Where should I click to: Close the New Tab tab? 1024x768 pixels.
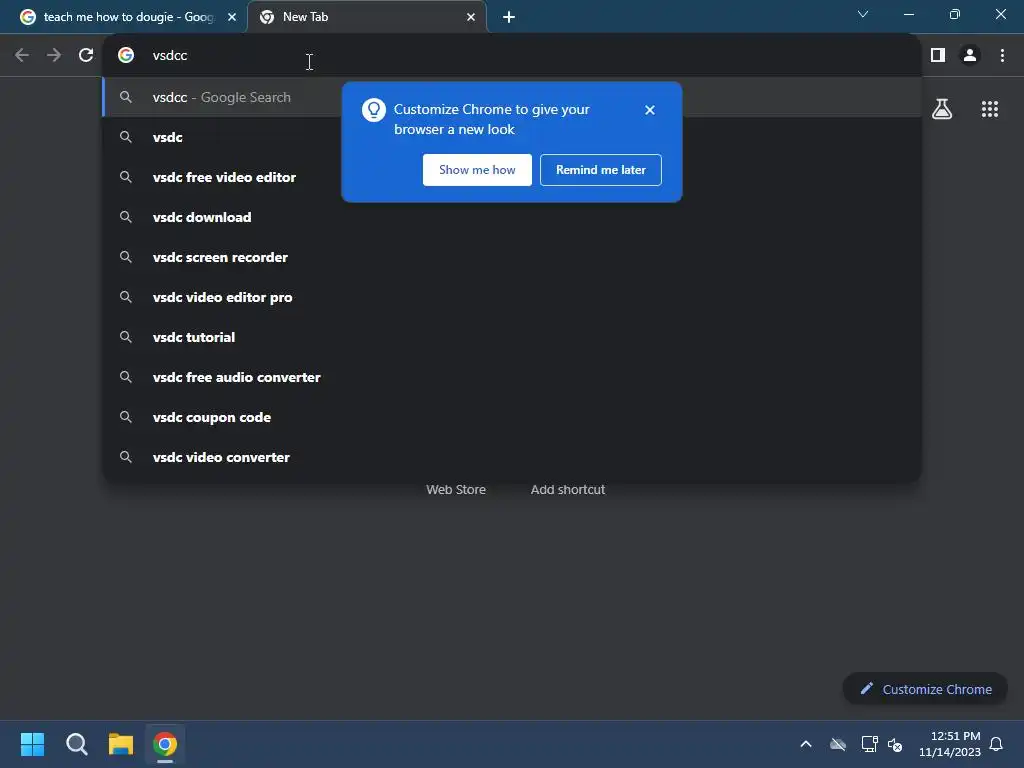pos(471,17)
